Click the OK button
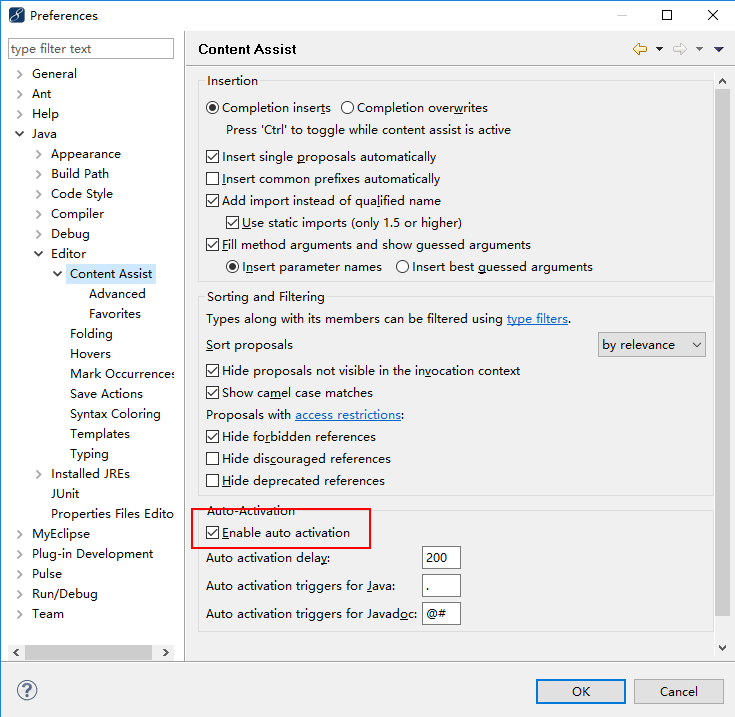 tap(581, 692)
